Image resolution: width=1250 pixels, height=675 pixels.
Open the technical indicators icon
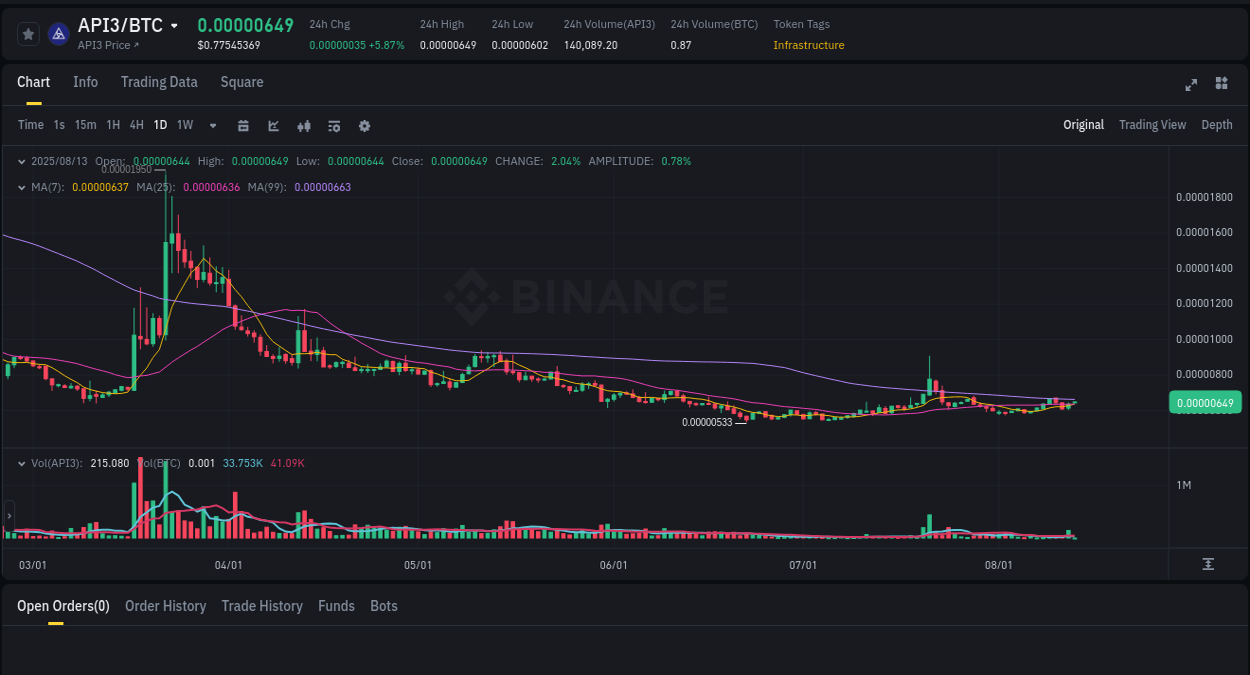click(x=333, y=125)
